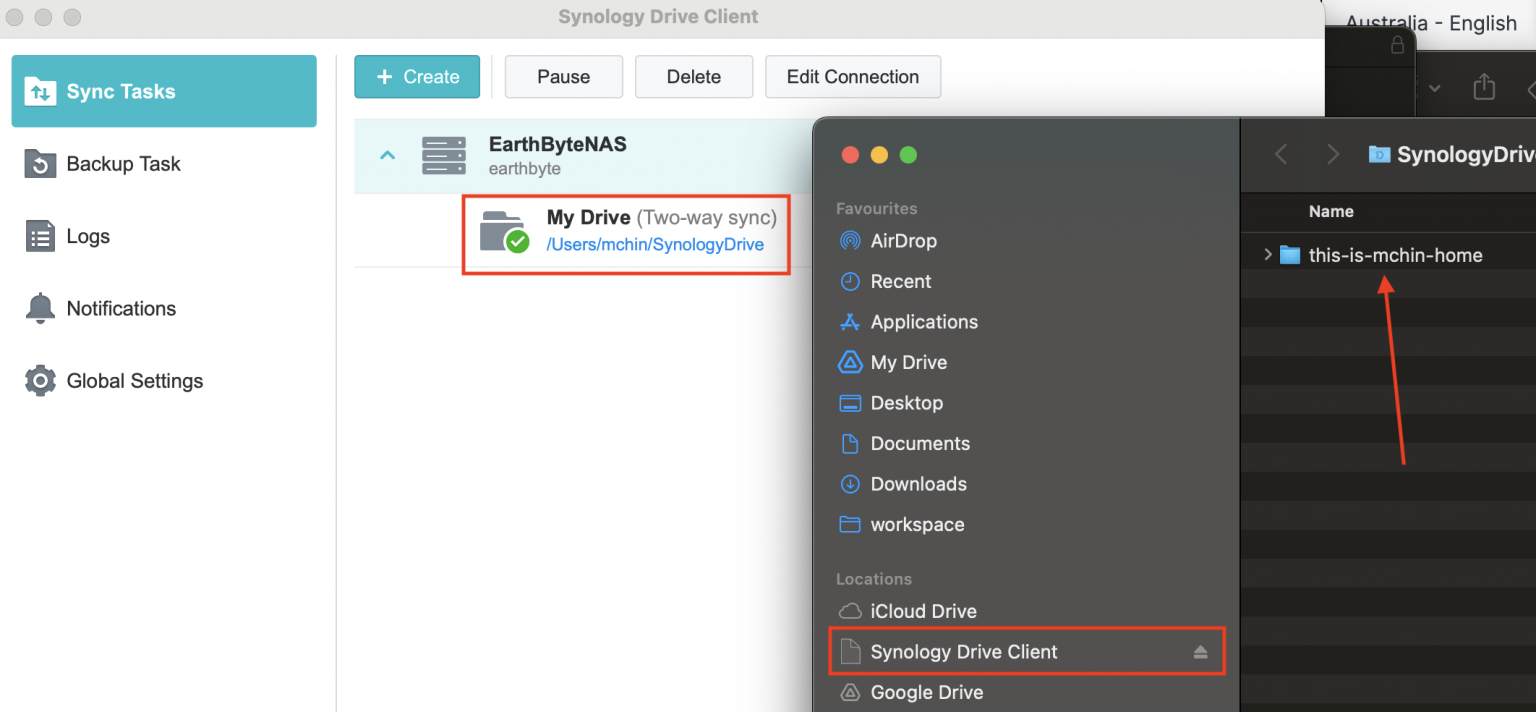Viewport: 1536px width, 712px height.
Task: Collapse the EarthByteNAS connection entry
Action: coord(388,155)
